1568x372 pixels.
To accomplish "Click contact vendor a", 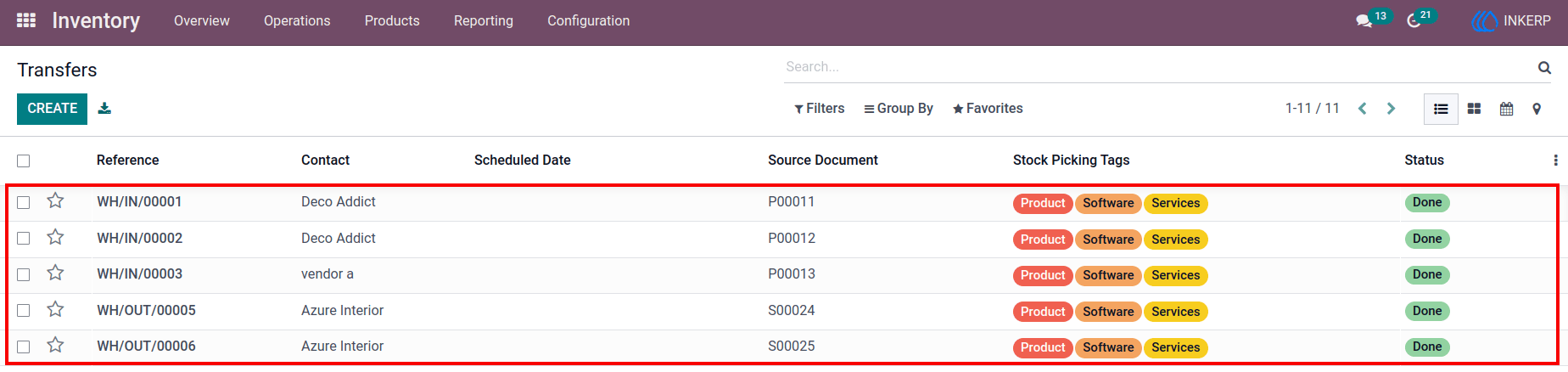I will pyautogui.click(x=328, y=274).
